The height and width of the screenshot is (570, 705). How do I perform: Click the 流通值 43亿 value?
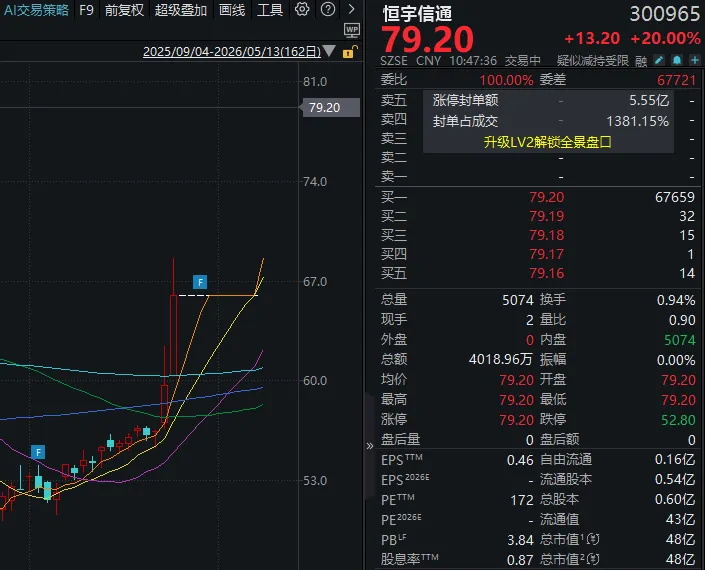680,520
